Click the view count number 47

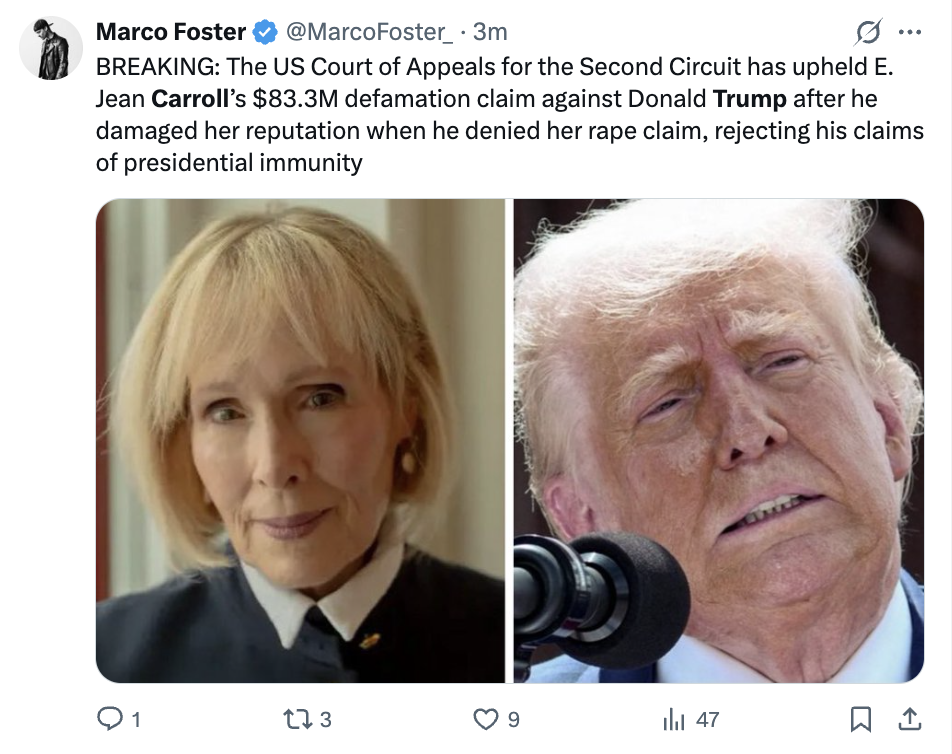(x=708, y=719)
